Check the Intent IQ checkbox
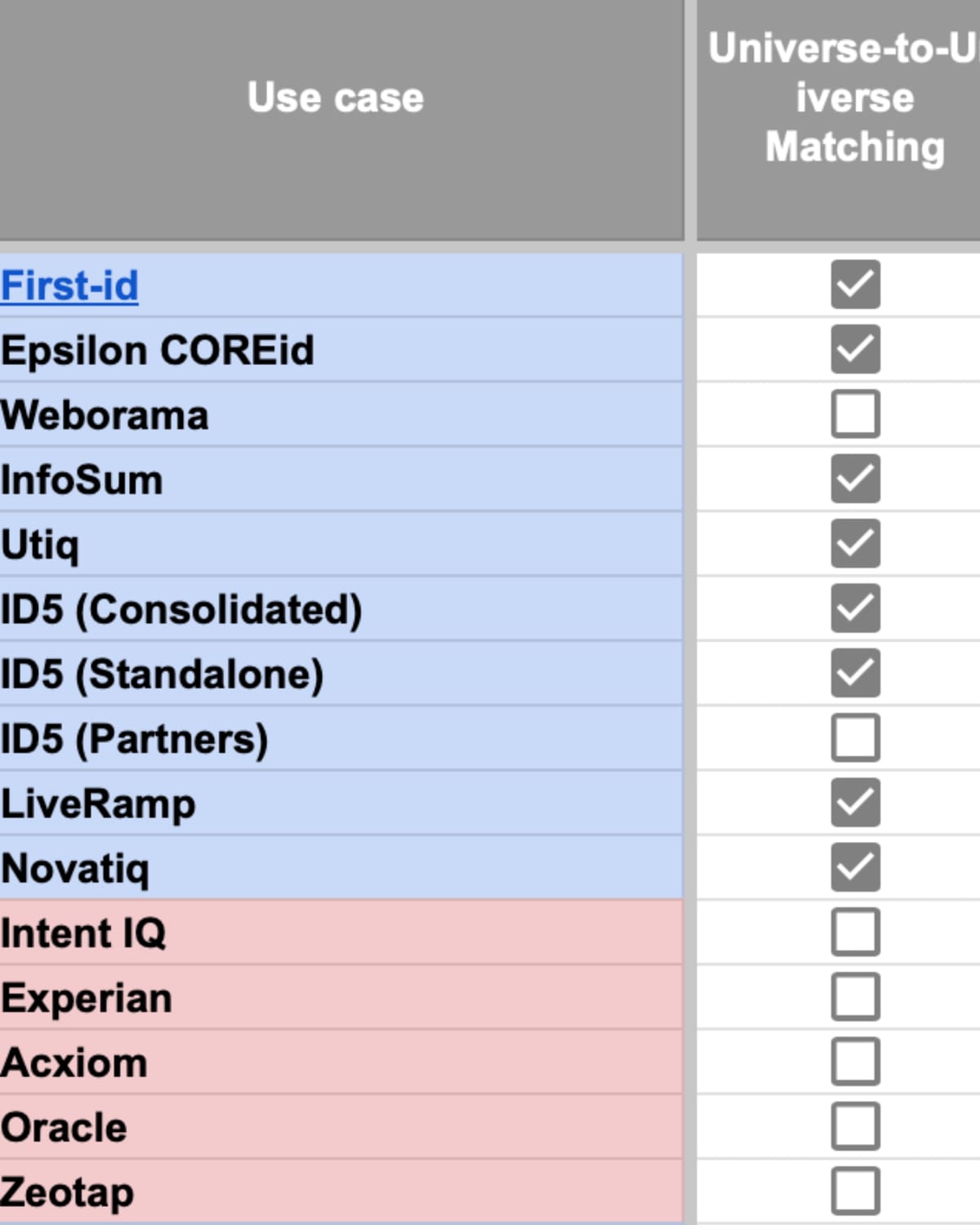The height and width of the screenshot is (1225, 980). [x=855, y=932]
